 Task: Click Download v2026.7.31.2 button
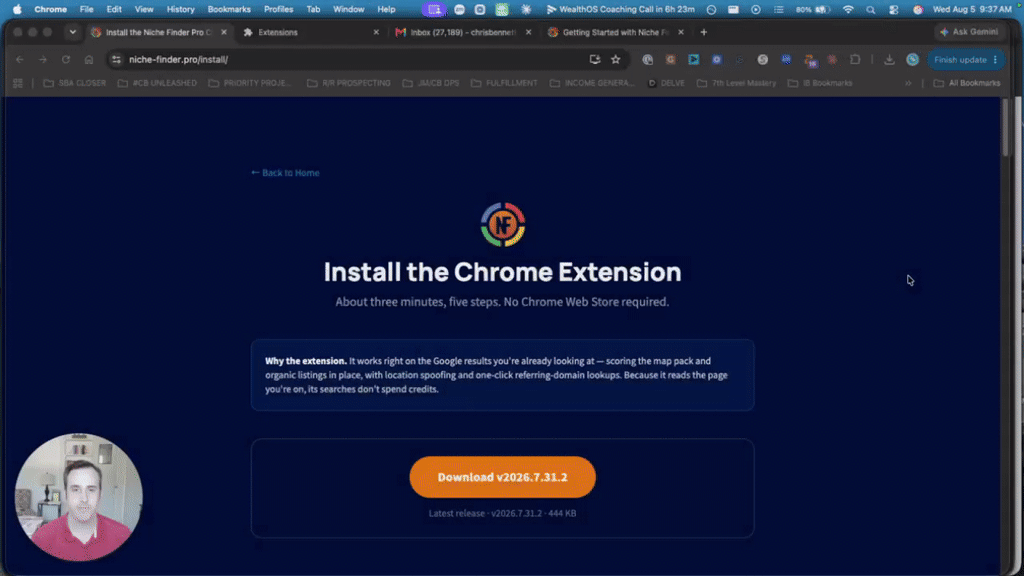coord(502,477)
